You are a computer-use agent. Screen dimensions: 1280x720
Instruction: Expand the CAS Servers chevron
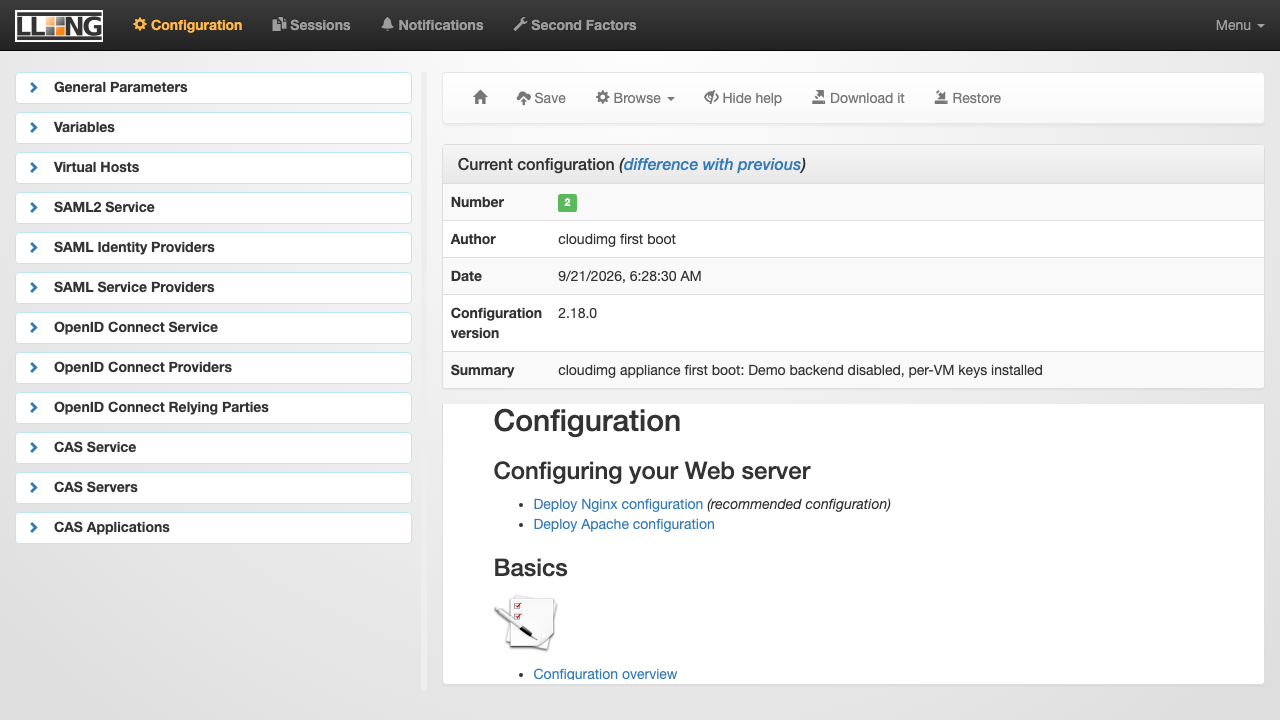[x=33, y=487]
